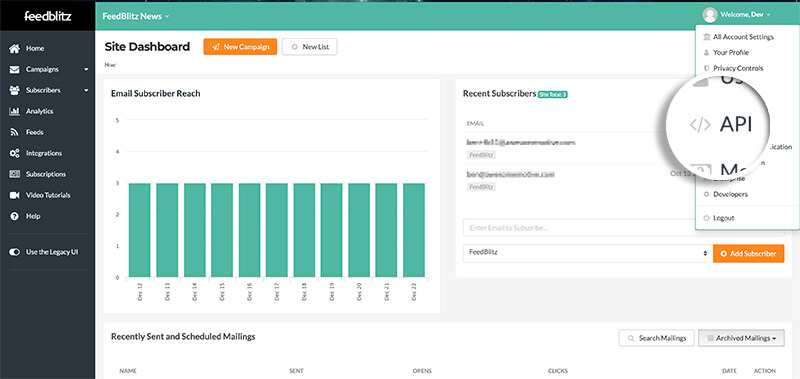
Task: Click the Add Subscriber button
Action: click(748, 254)
